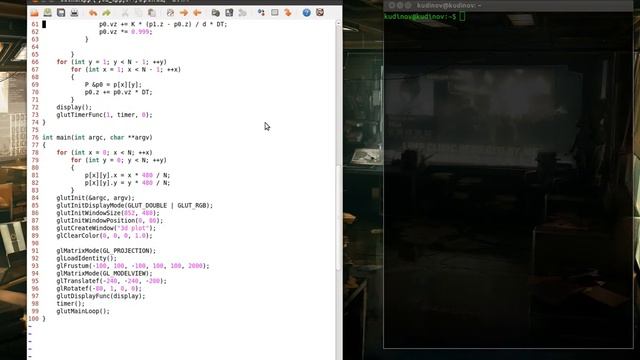This screenshot has height=360, width=640.
Task: Click 'glutInit(&argc, argv);' on line 84
Action: 95,198
